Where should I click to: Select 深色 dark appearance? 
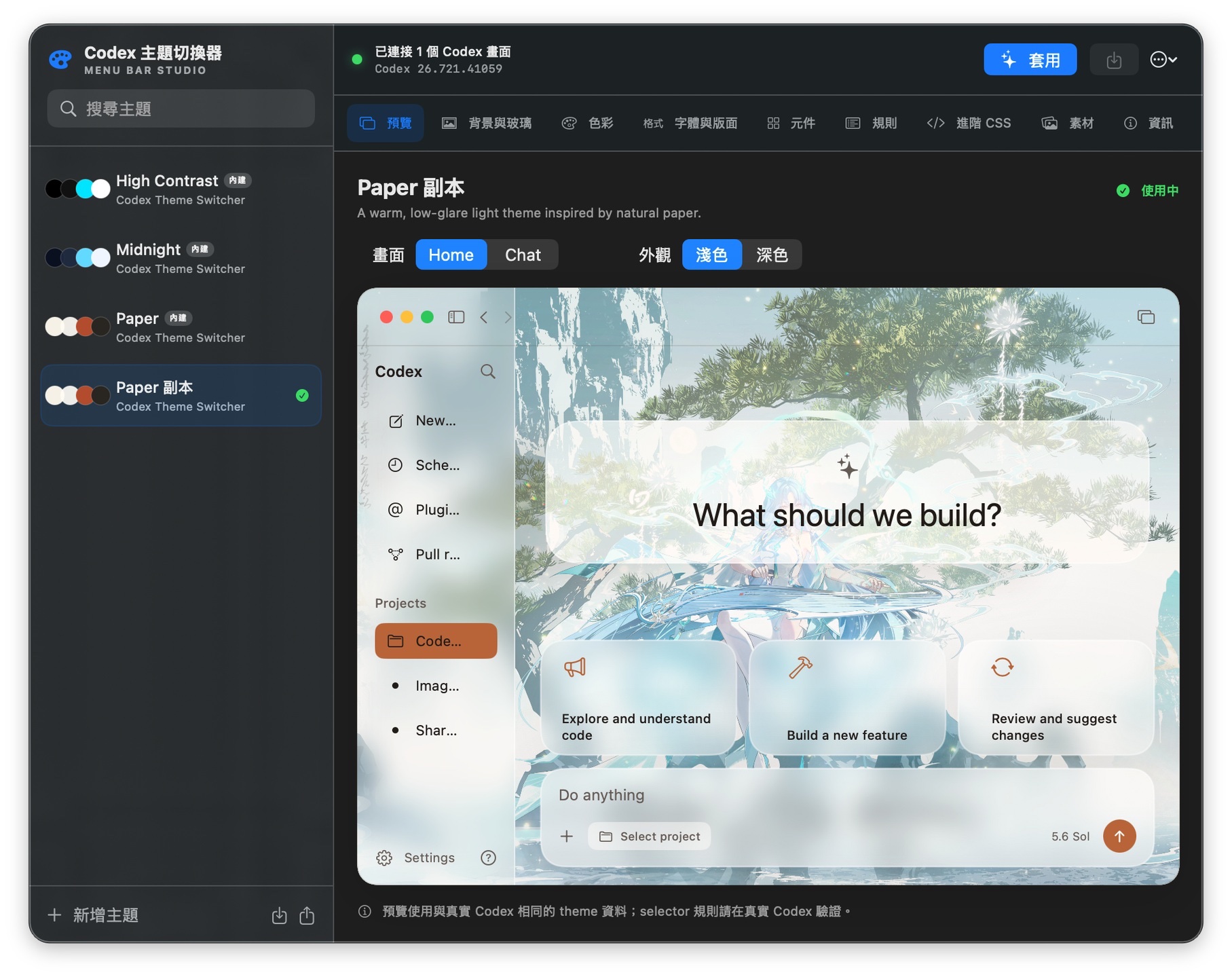click(772, 255)
